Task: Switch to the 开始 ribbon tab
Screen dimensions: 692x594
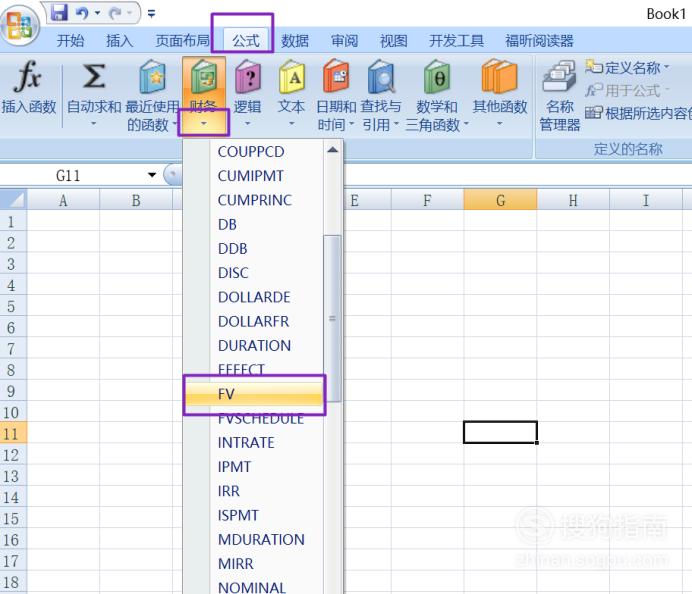Action: pos(71,41)
